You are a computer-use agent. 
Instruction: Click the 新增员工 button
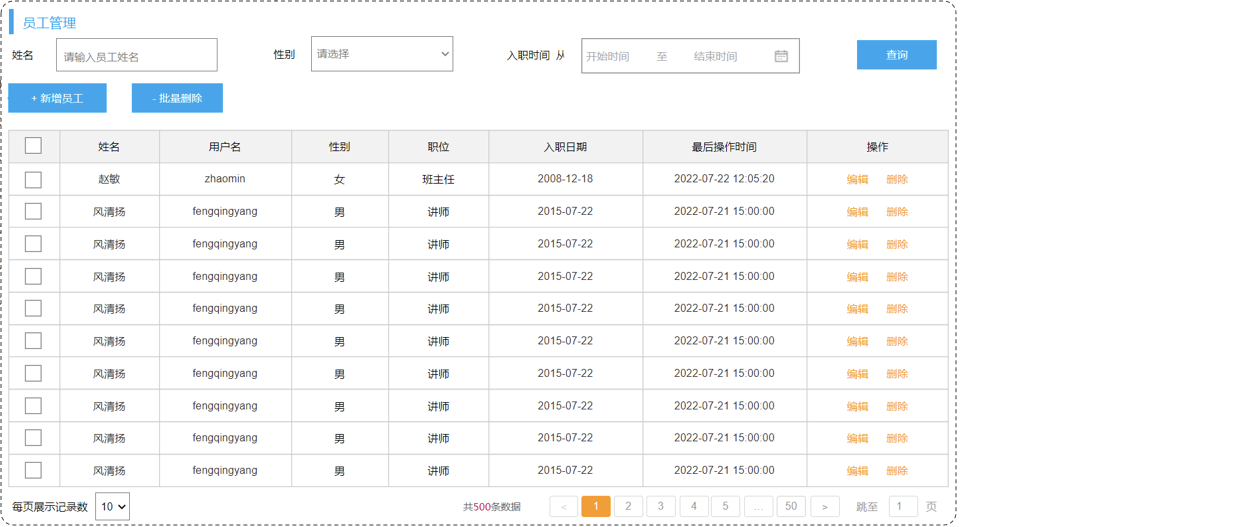[x=57, y=98]
